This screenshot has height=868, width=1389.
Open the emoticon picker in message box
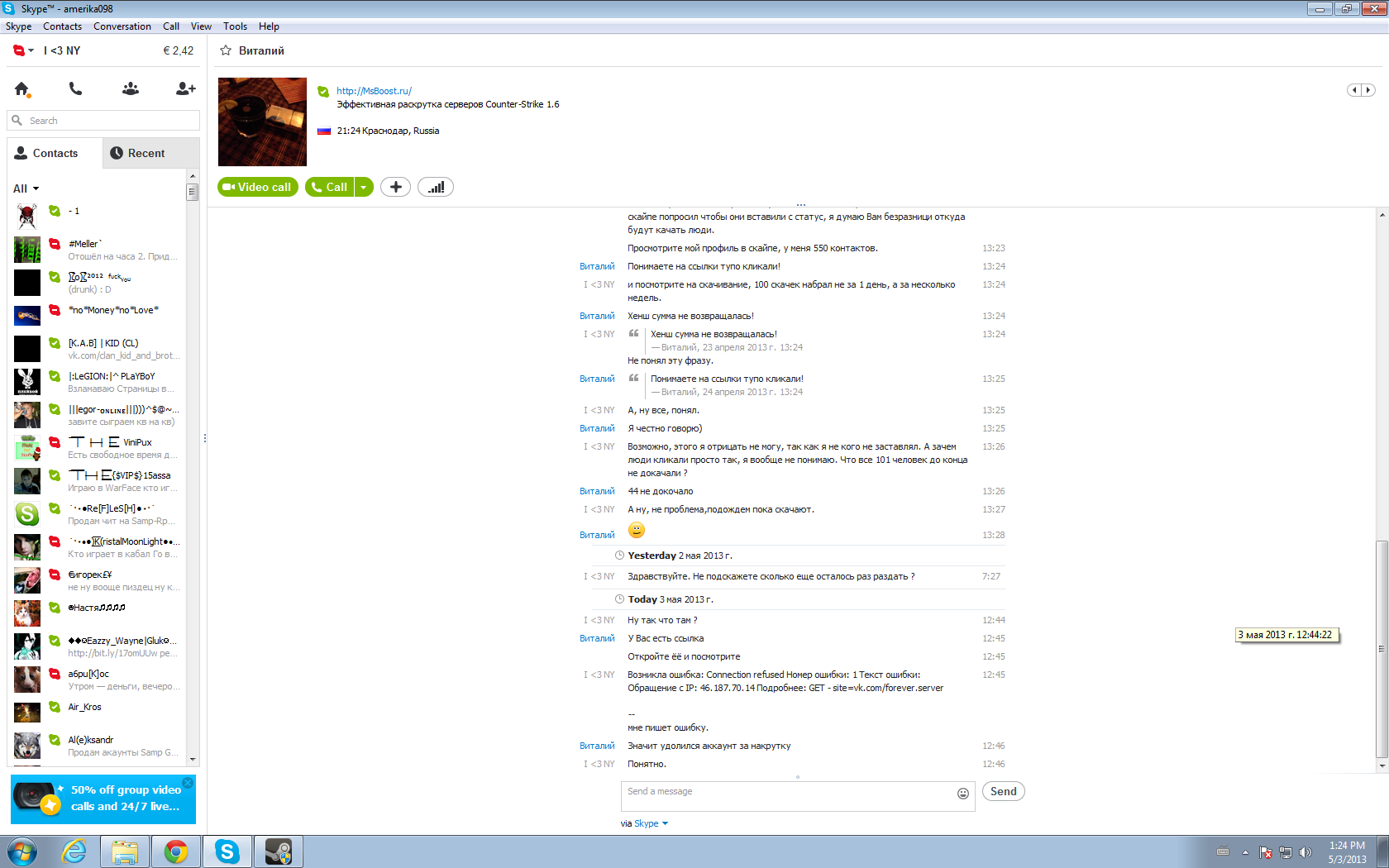coord(963,794)
